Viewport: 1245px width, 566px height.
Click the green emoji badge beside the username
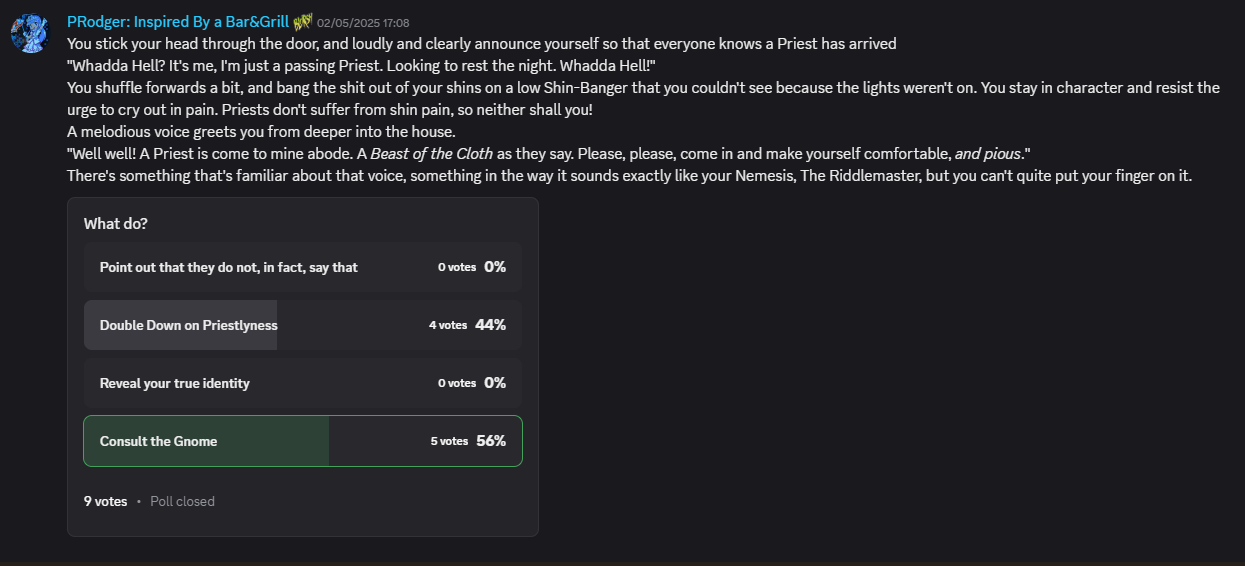click(303, 22)
